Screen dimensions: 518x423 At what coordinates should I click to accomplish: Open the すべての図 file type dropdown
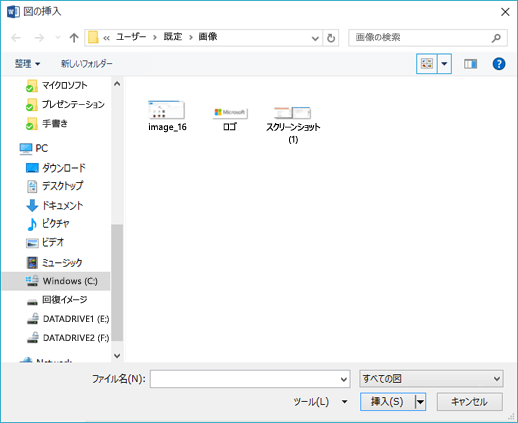431,379
